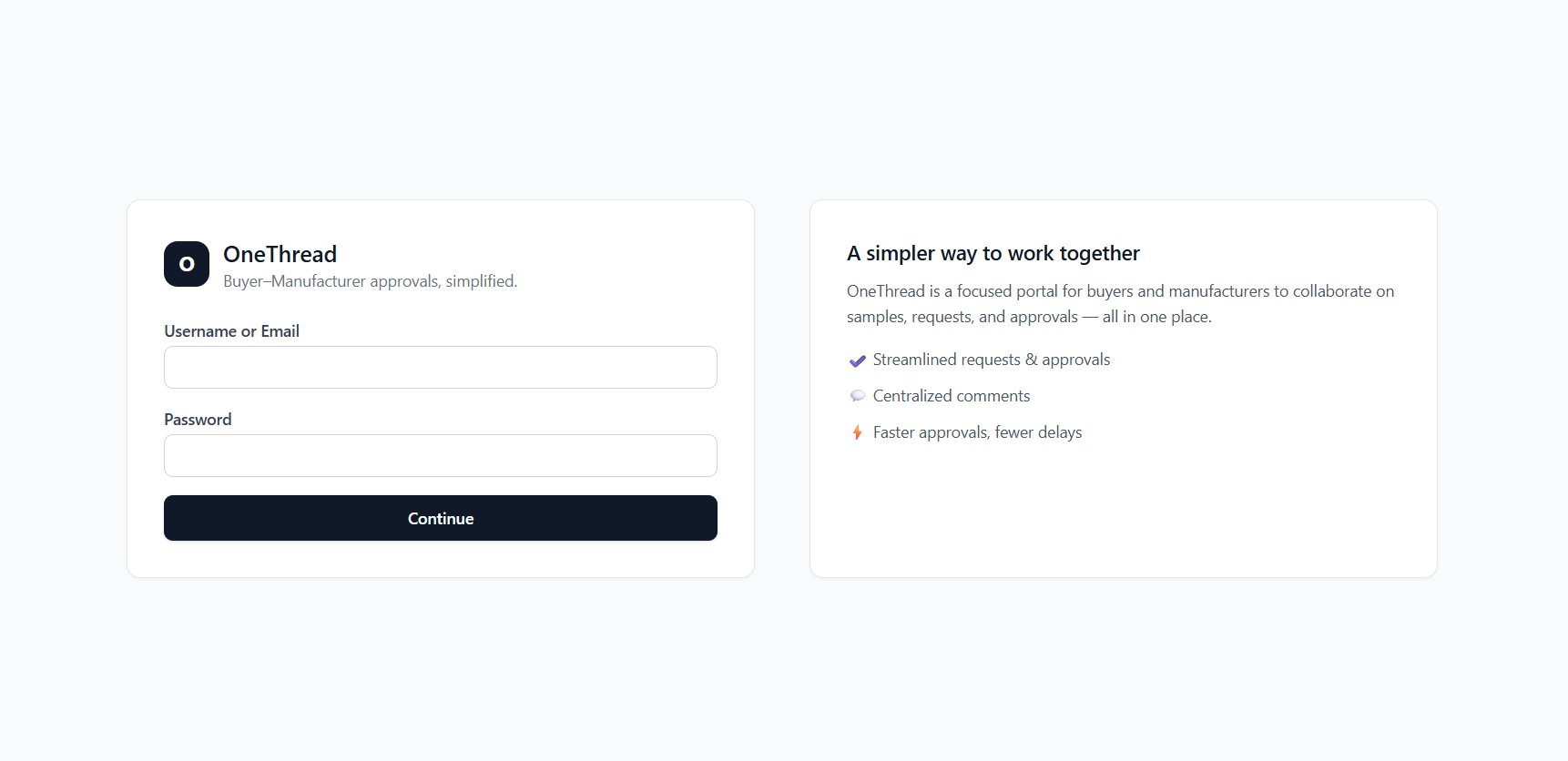The height and width of the screenshot is (761, 1568).
Task: Click "focused portal" words in description
Action: point(1007,291)
